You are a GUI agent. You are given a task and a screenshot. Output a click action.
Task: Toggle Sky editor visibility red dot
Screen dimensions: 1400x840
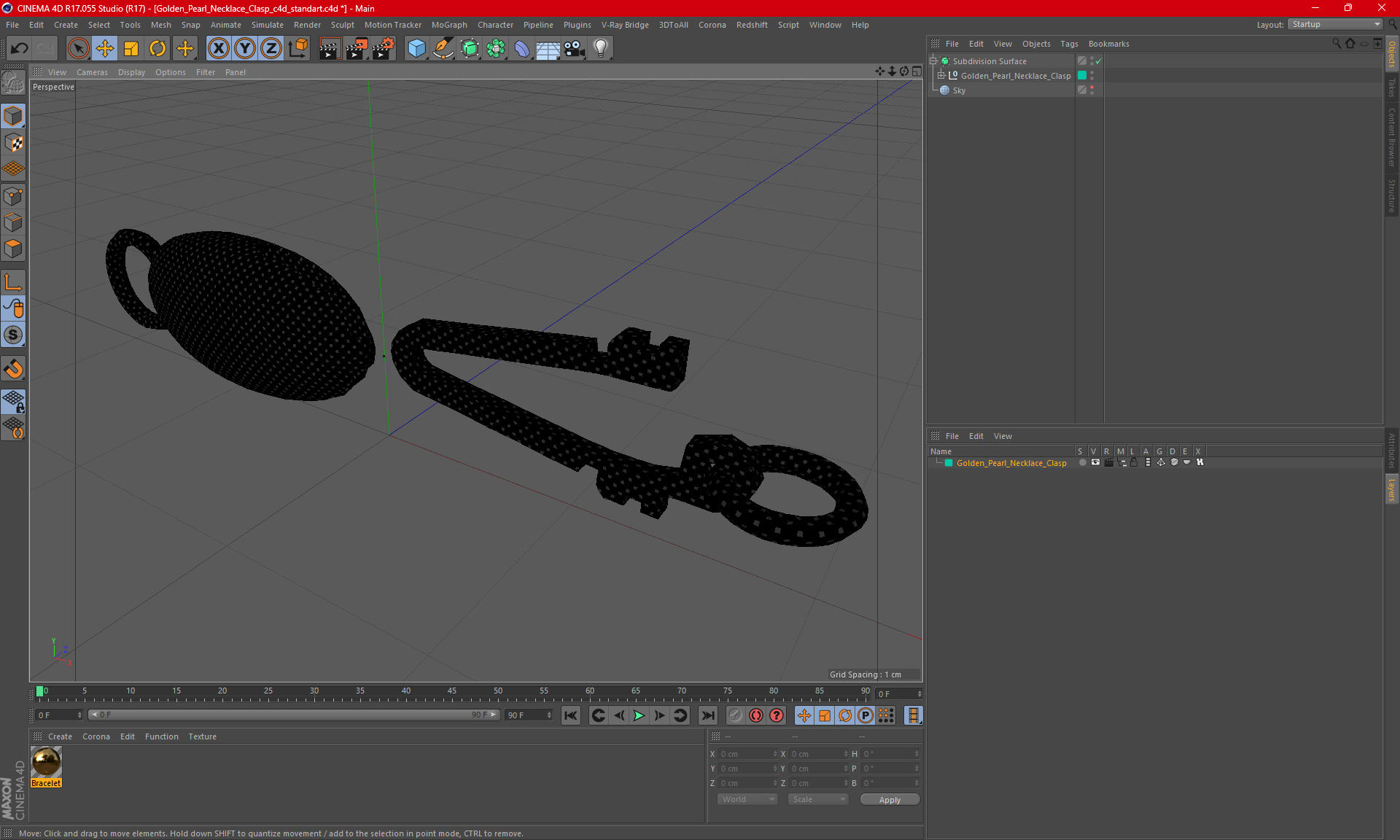(x=1092, y=87)
